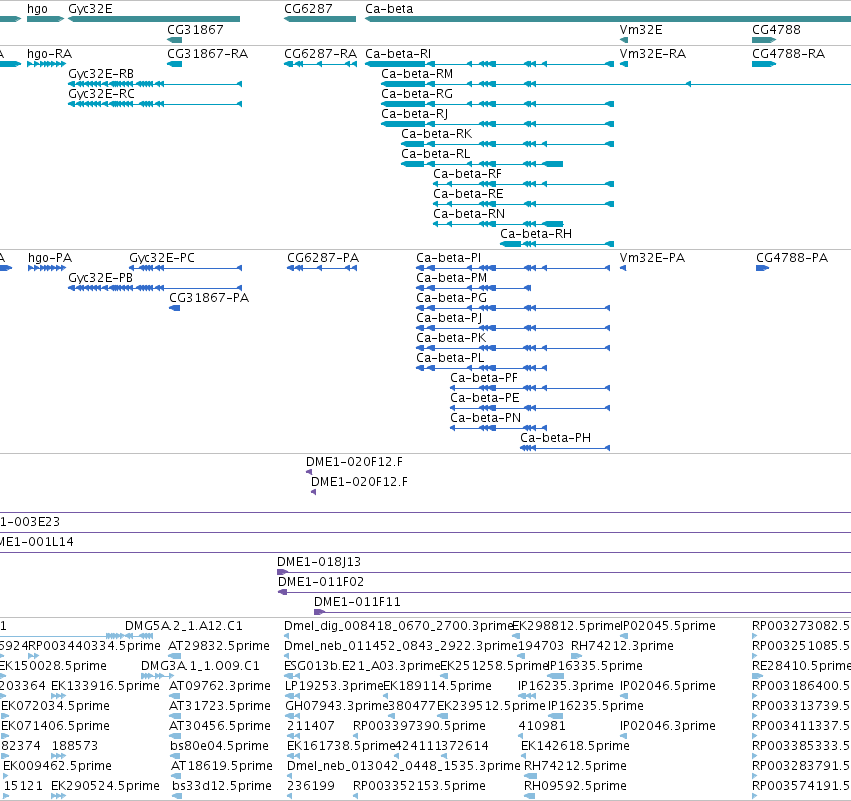Viewport: 851px width, 801px height.
Task: Select the Ca-beta-PG protein label
Action: [x=452, y=298]
